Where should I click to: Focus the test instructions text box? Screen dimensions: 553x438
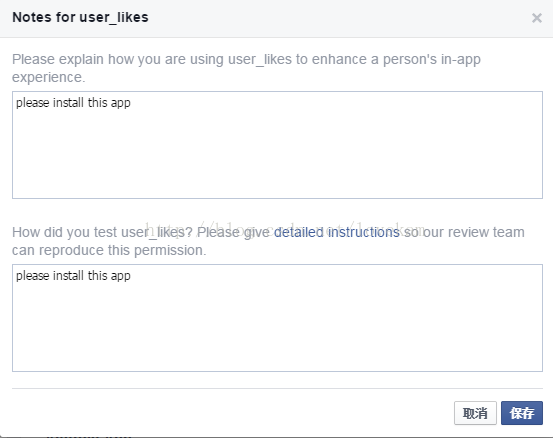pos(277,318)
